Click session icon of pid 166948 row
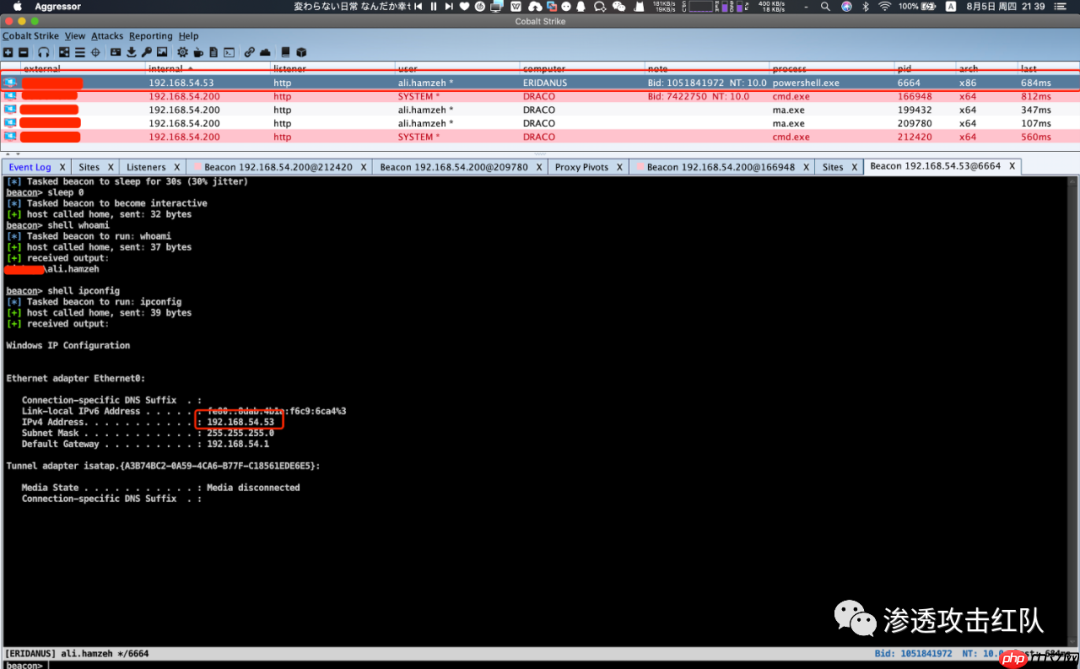 pyautogui.click(x=10, y=96)
